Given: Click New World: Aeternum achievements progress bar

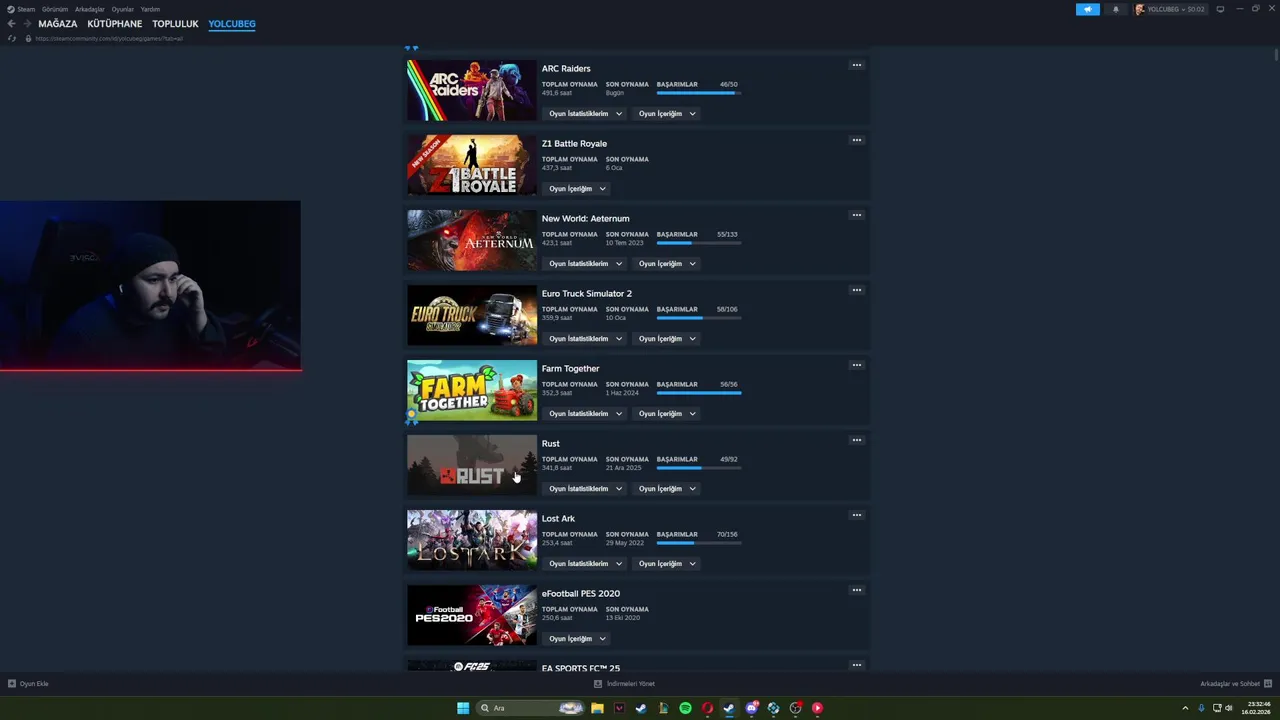Looking at the screenshot, I should pos(699,243).
